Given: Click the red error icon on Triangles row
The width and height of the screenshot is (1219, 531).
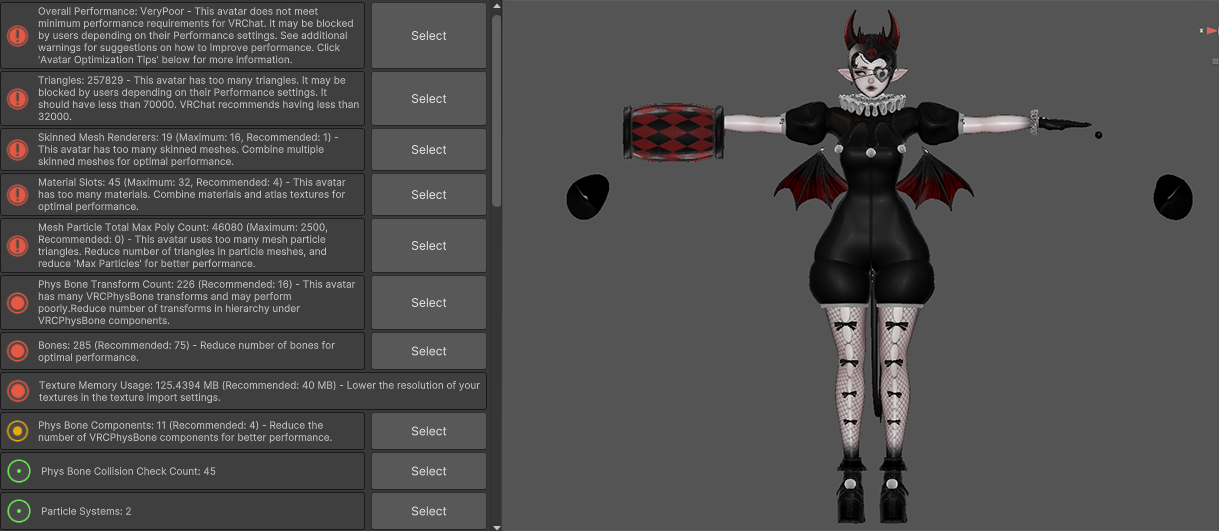Looking at the screenshot, I should (x=17, y=99).
